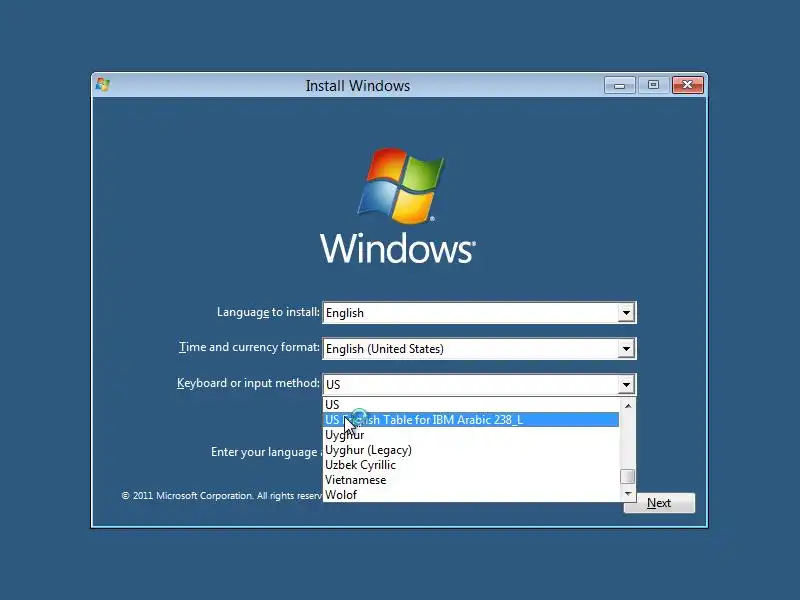Screen dimensions: 800x600
Task: Select Wolof keyboard layout
Action: pyautogui.click(x=471, y=494)
